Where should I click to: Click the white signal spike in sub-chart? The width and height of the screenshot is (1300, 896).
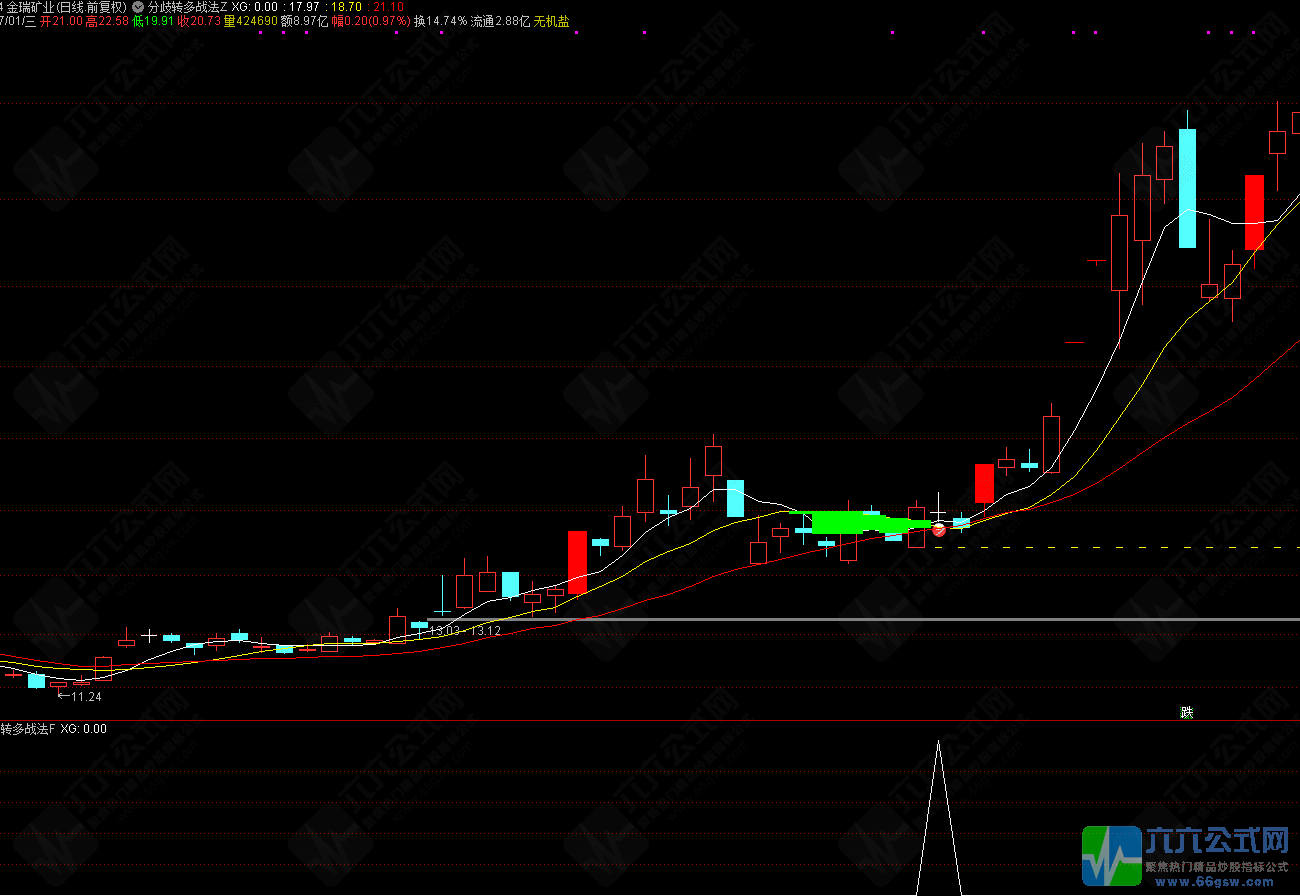938,817
